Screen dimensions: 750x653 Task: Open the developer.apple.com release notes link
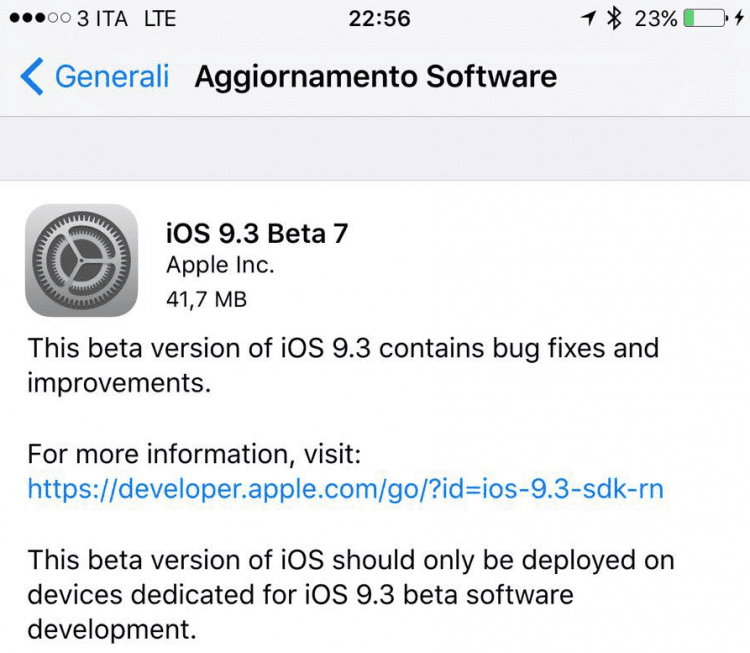(345, 489)
